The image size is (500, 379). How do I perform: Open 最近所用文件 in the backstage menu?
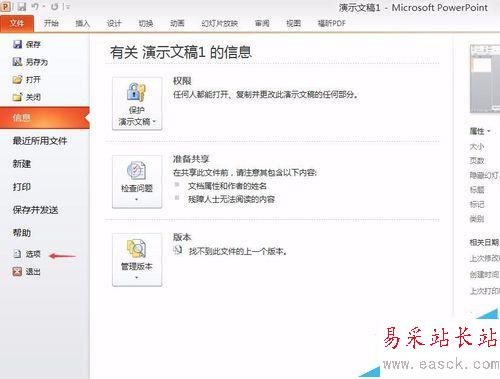(x=40, y=141)
